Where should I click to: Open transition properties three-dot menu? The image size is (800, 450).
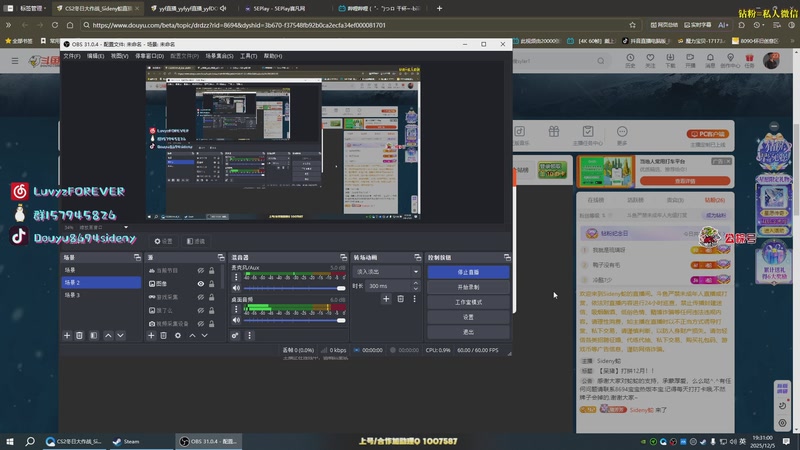pyautogui.click(x=414, y=299)
